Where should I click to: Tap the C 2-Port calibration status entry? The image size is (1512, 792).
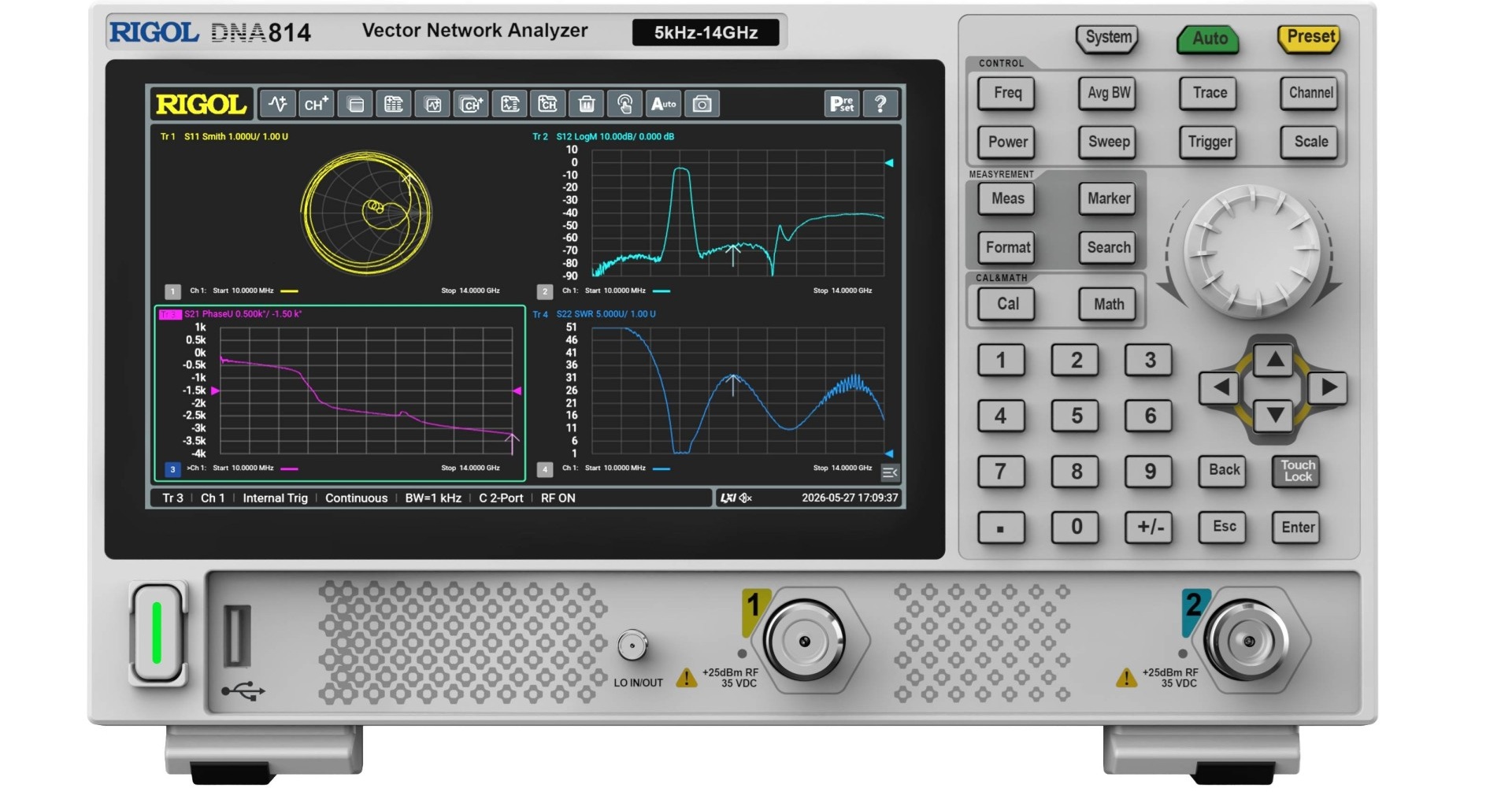tap(501, 498)
